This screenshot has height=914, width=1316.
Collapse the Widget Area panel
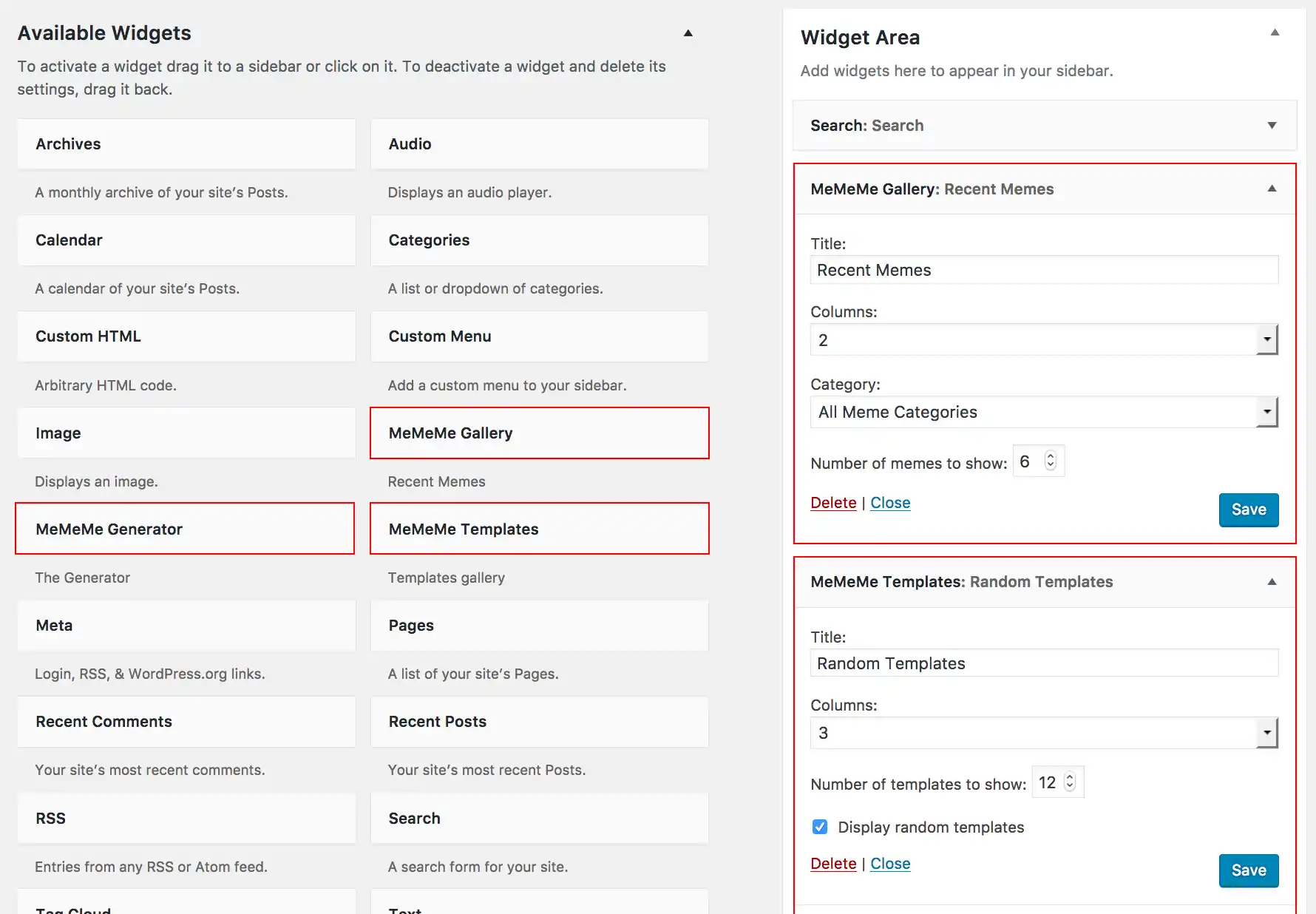click(1275, 32)
